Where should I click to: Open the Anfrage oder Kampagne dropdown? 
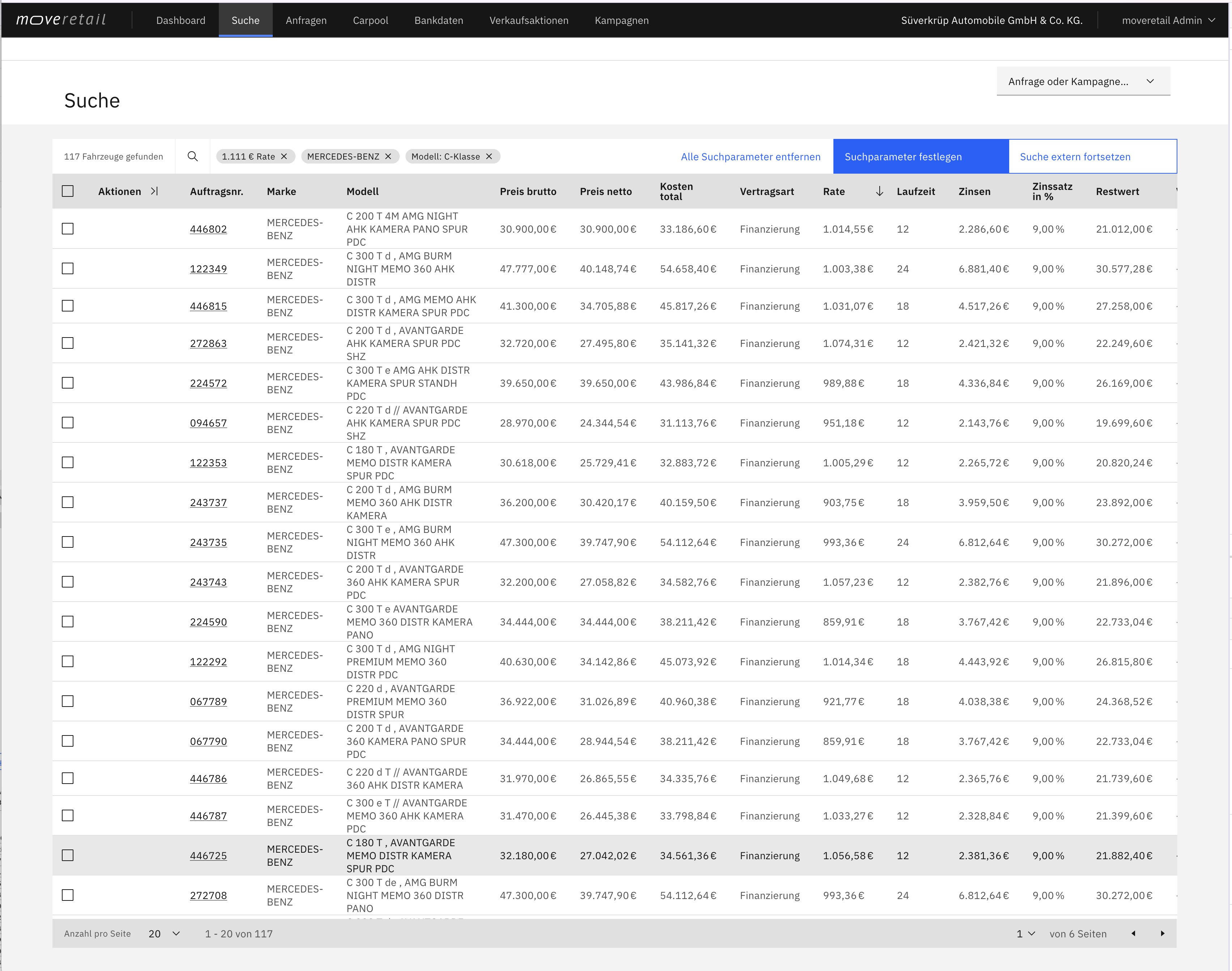[x=1083, y=81]
